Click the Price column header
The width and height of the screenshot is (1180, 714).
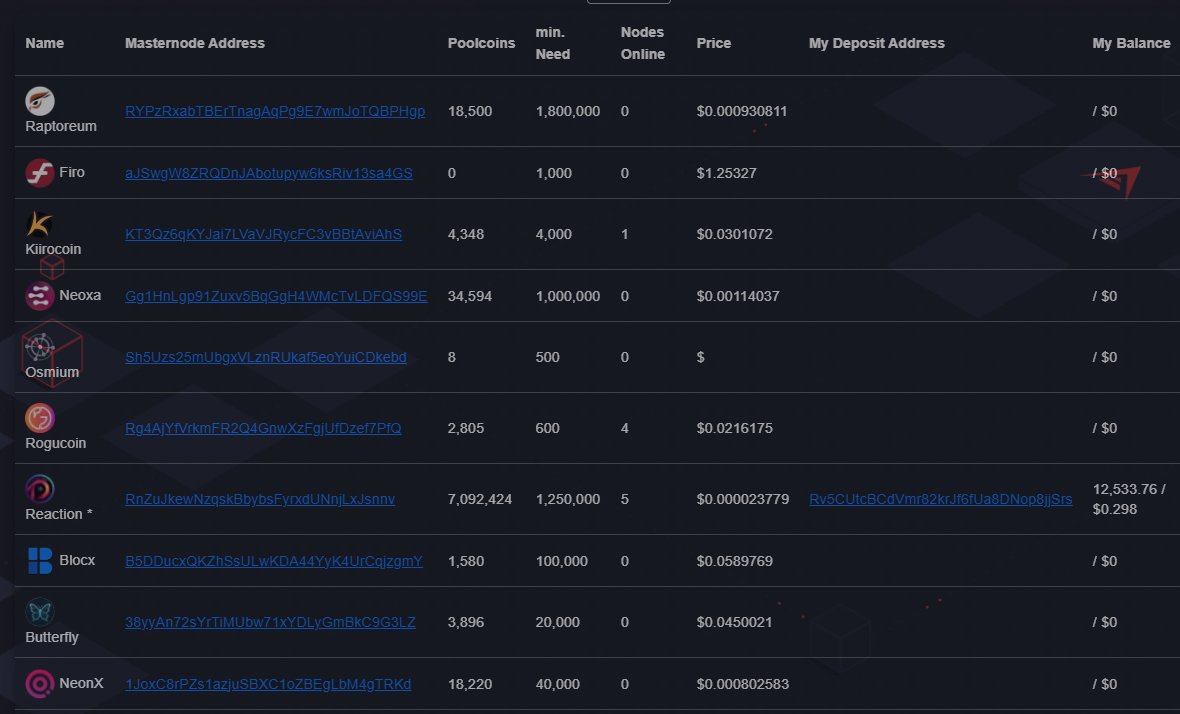pos(713,43)
